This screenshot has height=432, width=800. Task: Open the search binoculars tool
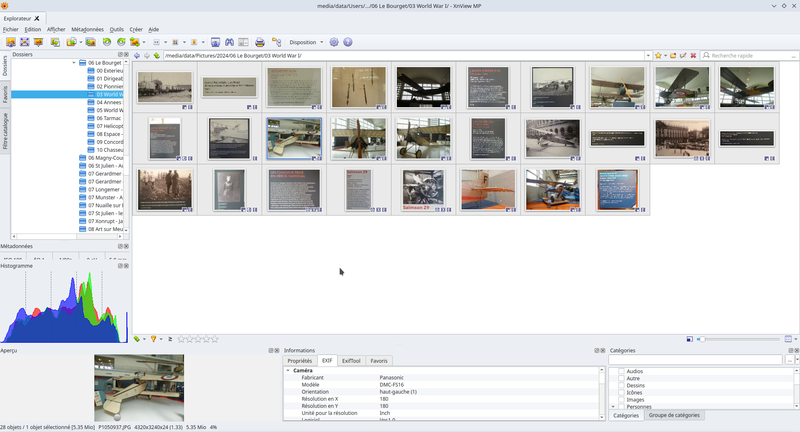pos(229,43)
